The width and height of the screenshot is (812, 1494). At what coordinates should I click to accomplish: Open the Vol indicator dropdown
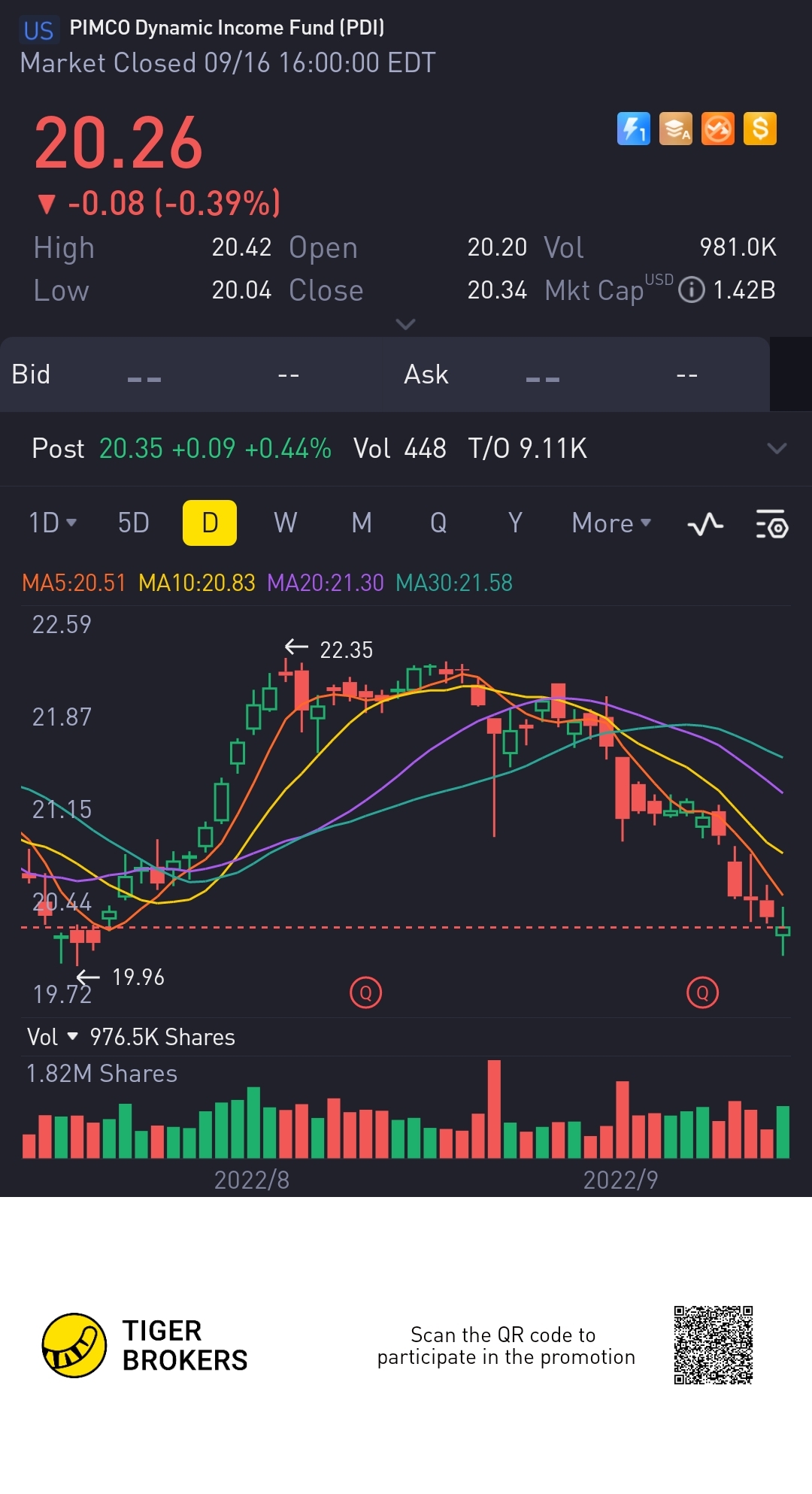click(53, 1037)
